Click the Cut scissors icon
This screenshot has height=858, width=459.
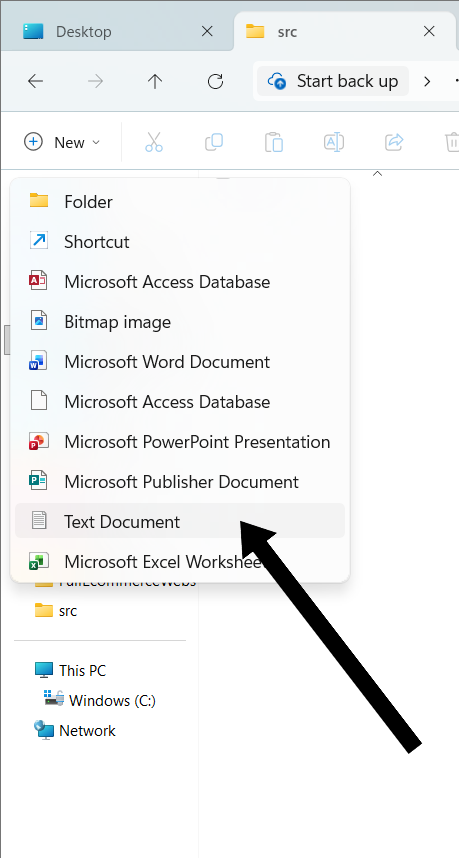tap(154, 142)
